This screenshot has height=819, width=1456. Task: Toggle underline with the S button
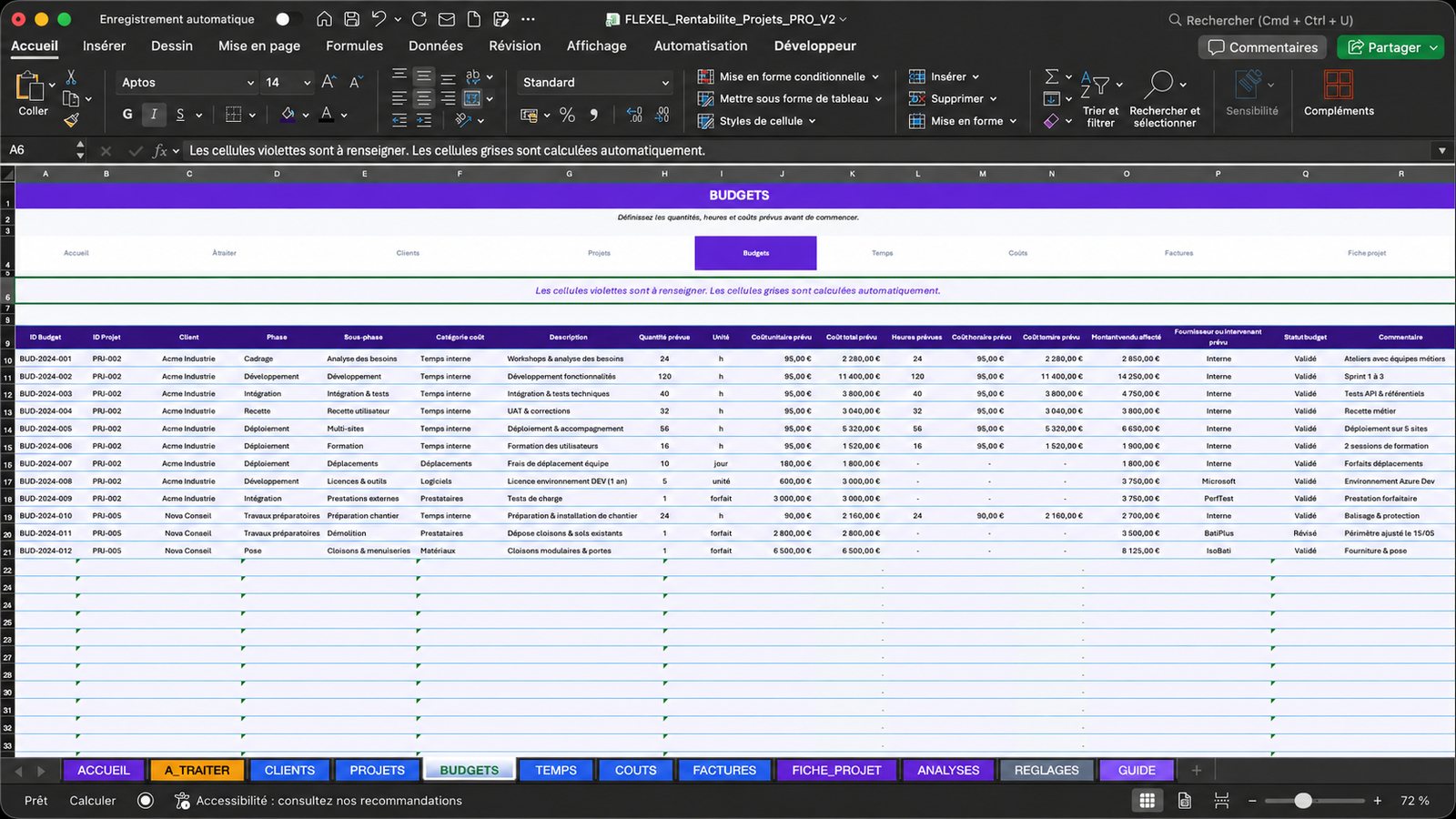pyautogui.click(x=180, y=115)
